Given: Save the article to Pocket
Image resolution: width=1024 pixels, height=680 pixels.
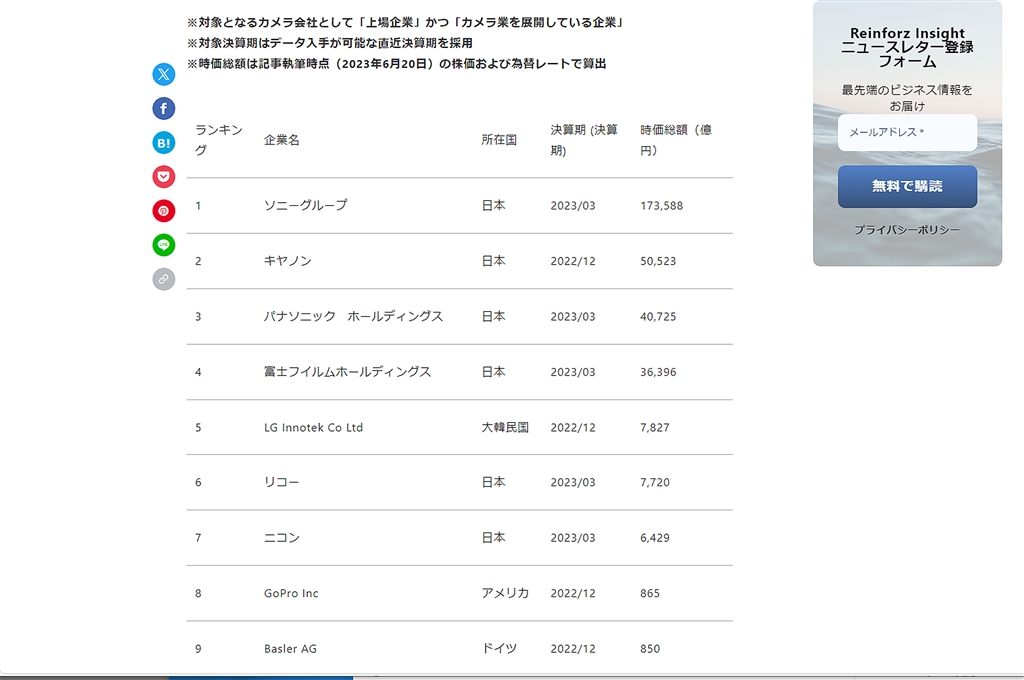Looking at the screenshot, I should pos(163,176).
